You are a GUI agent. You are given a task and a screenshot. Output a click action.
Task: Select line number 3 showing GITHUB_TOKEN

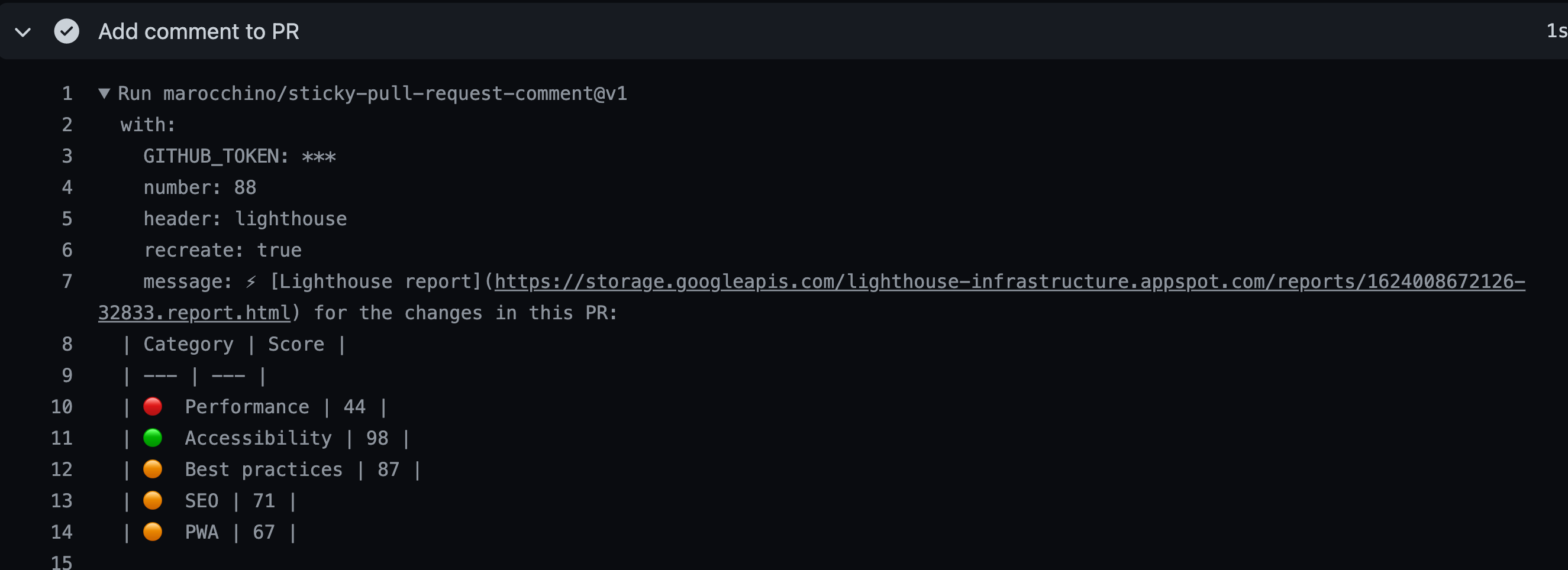(x=66, y=156)
